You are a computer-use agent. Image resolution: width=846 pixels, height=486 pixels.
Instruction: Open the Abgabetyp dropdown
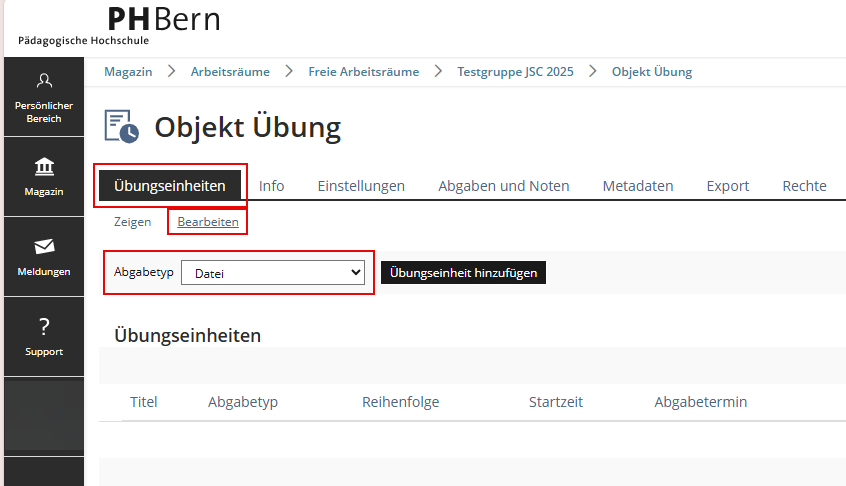click(272, 273)
